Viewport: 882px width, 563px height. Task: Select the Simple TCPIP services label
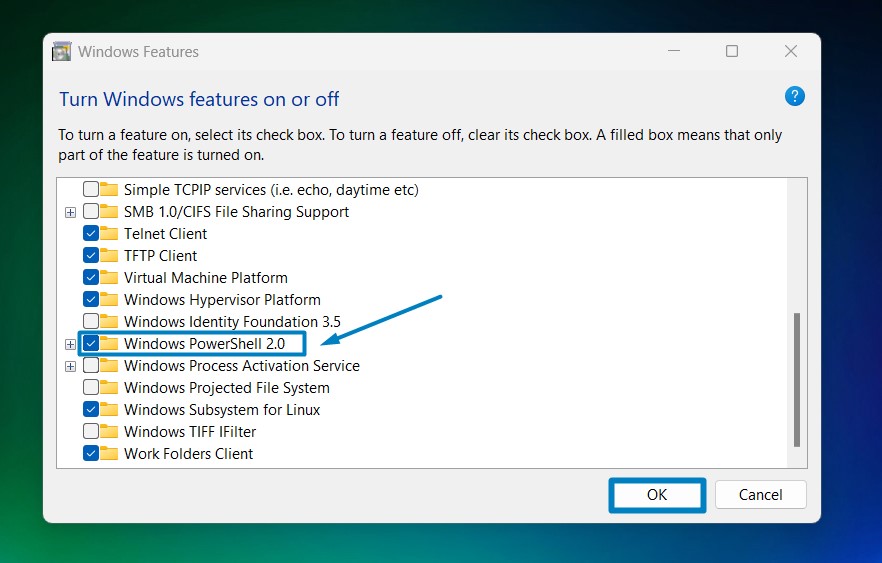[271, 190]
